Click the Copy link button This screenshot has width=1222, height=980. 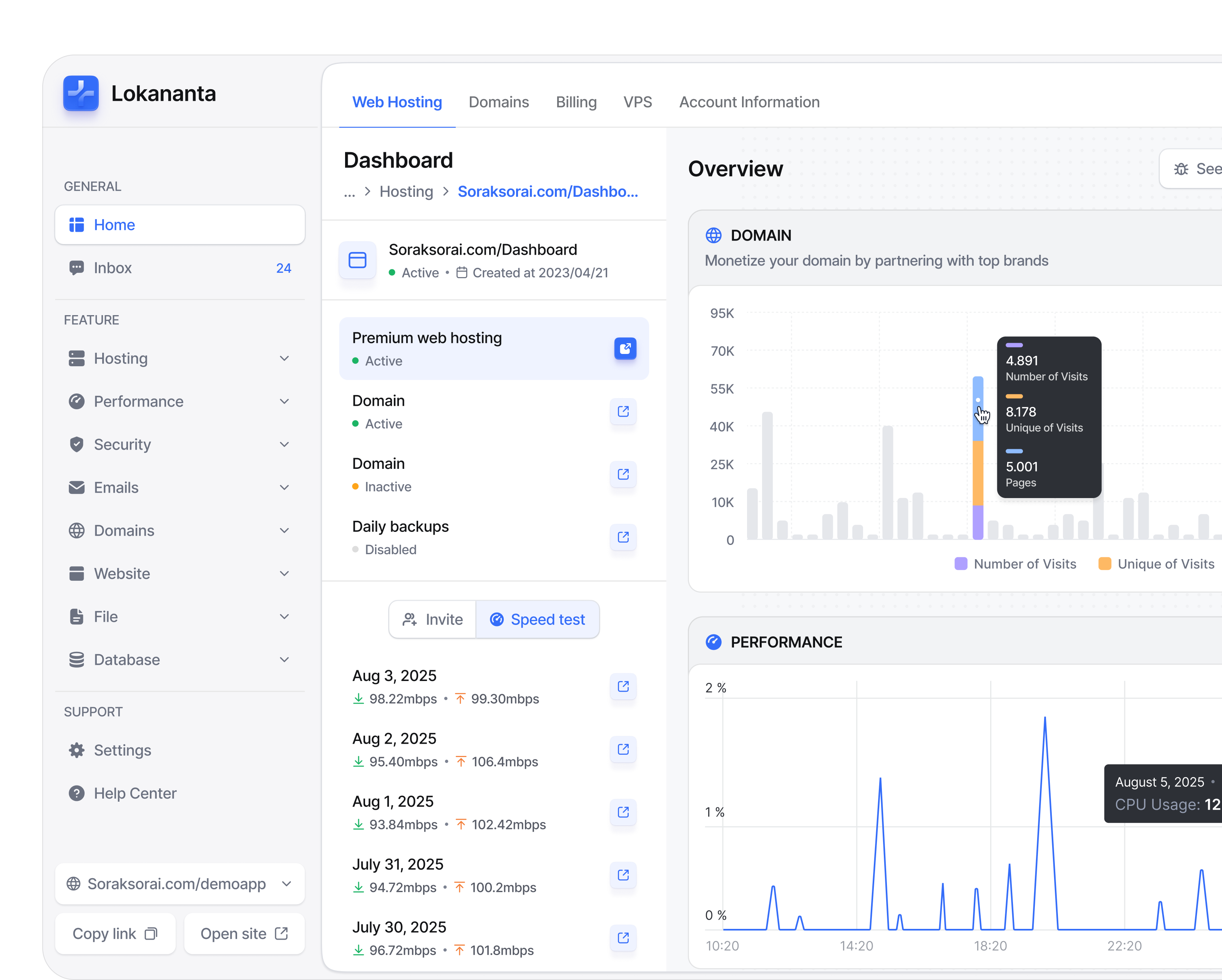point(115,933)
